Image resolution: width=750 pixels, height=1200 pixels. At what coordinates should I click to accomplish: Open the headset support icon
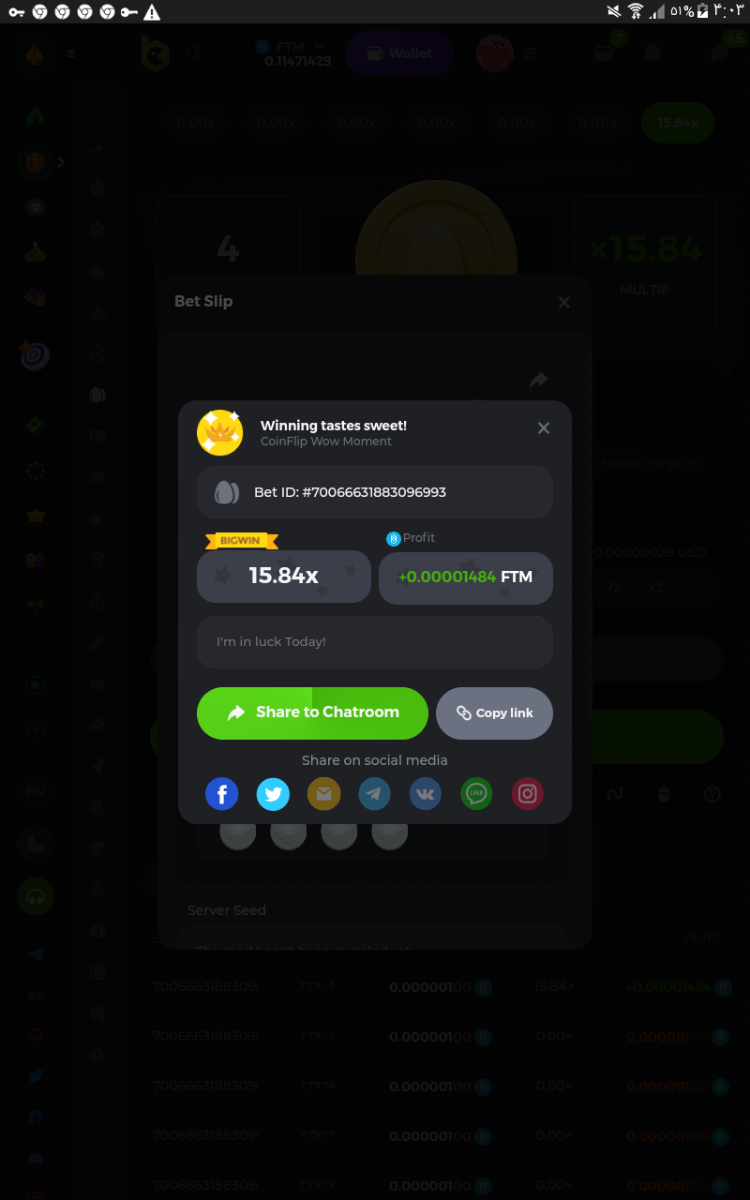pyautogui.click(x=36, y=897)
